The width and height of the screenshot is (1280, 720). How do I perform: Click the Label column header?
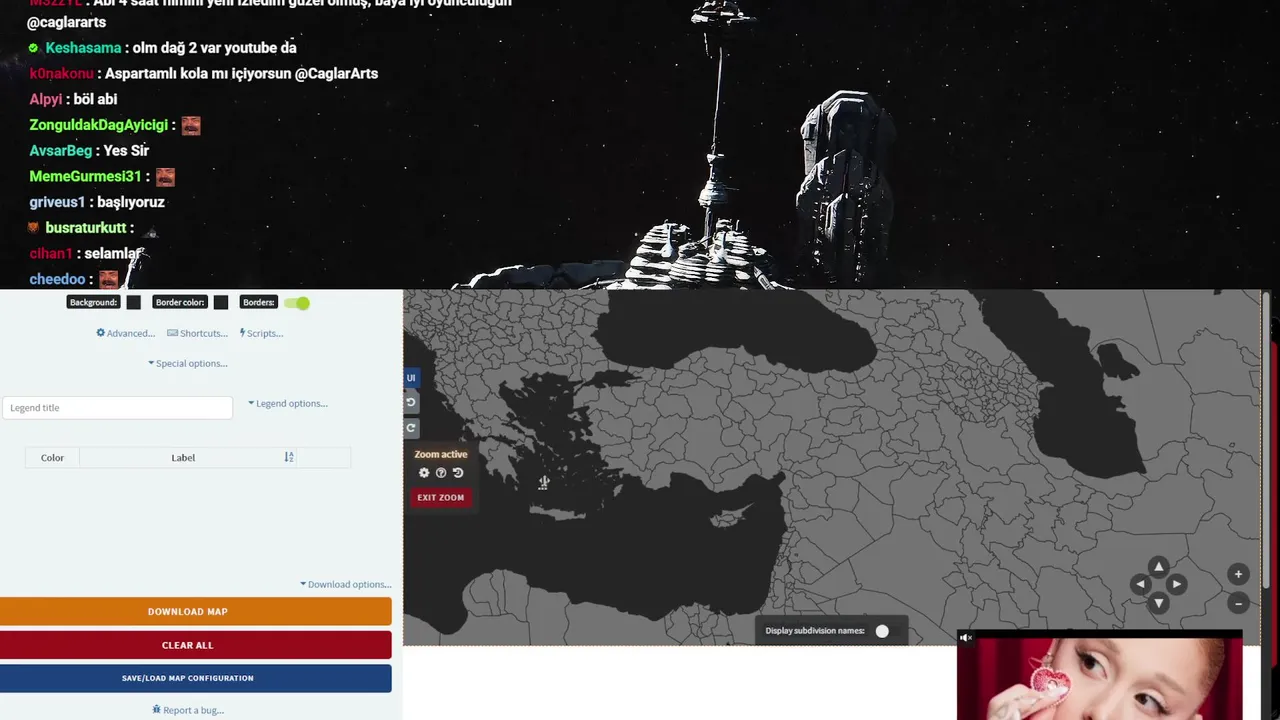(183, 457)
